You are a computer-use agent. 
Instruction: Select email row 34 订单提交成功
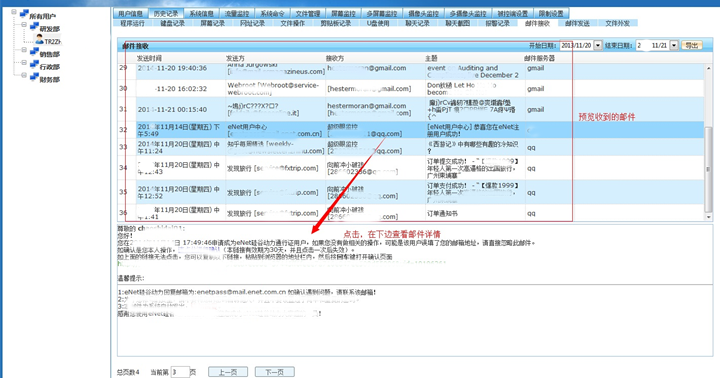click(x=411, y=168)
